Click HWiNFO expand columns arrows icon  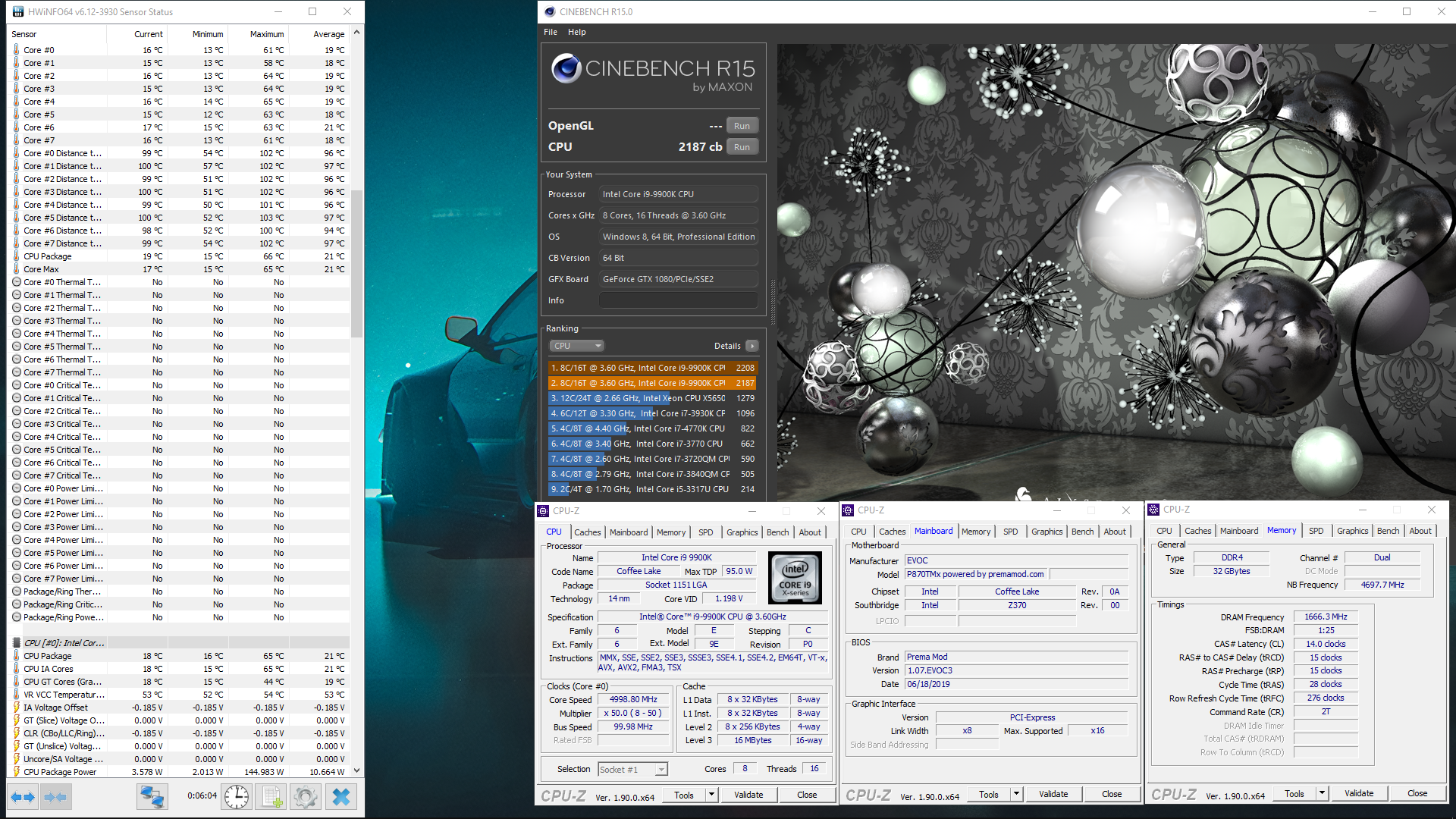(x=23, y=797)
